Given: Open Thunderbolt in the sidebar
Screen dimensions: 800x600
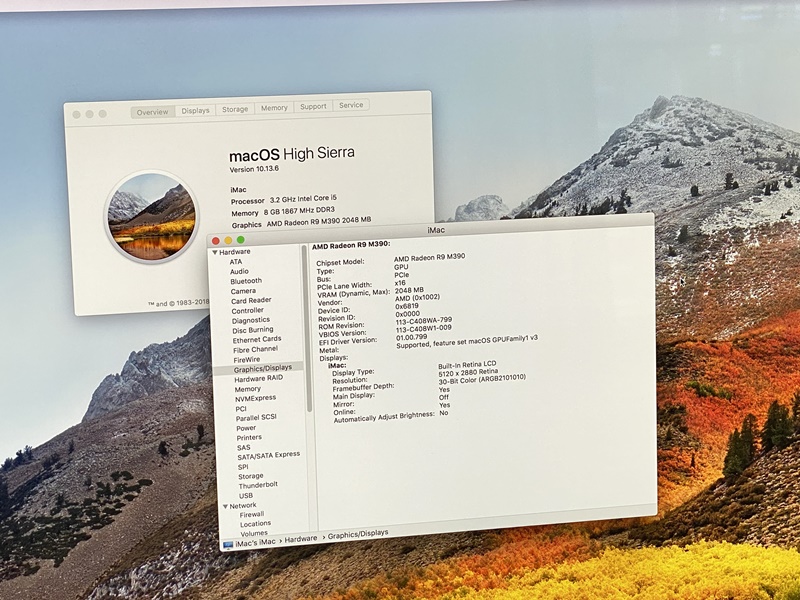Looking at the screenshot, I should (x=258, y=485).
